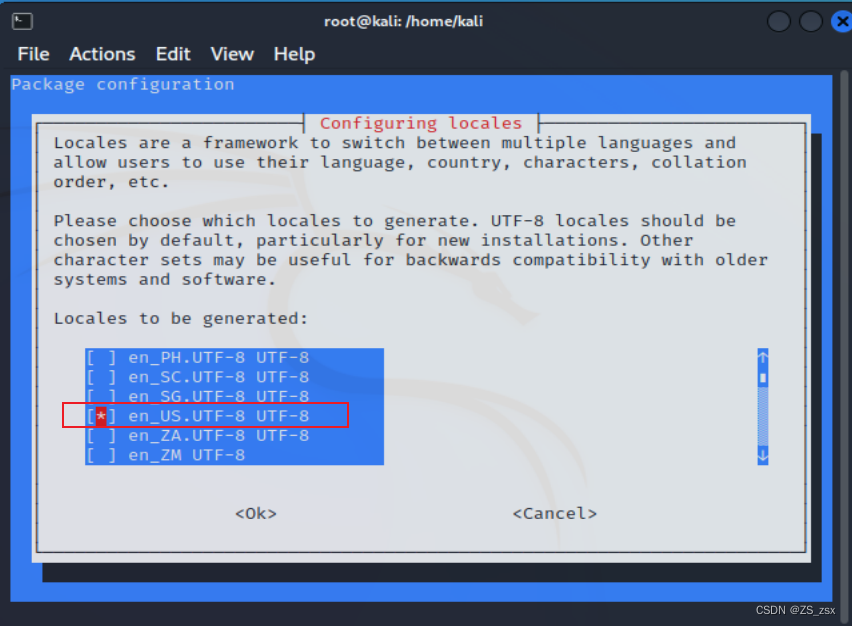Click the locale list scrollbar thumb
The width and height of the screenshot is (852, 626).
[x=763, y=378]
